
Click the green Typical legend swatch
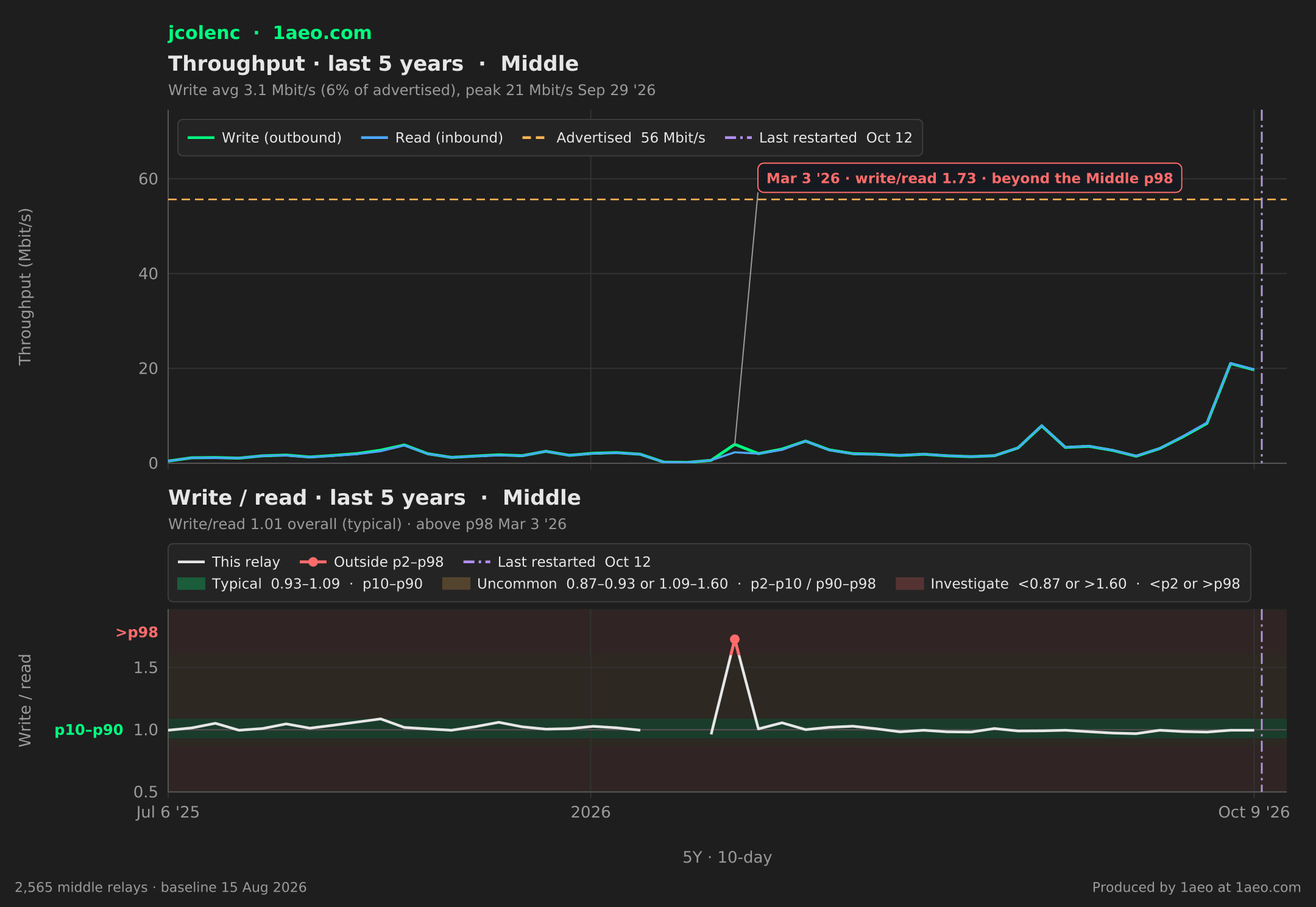tap(191, 584)
